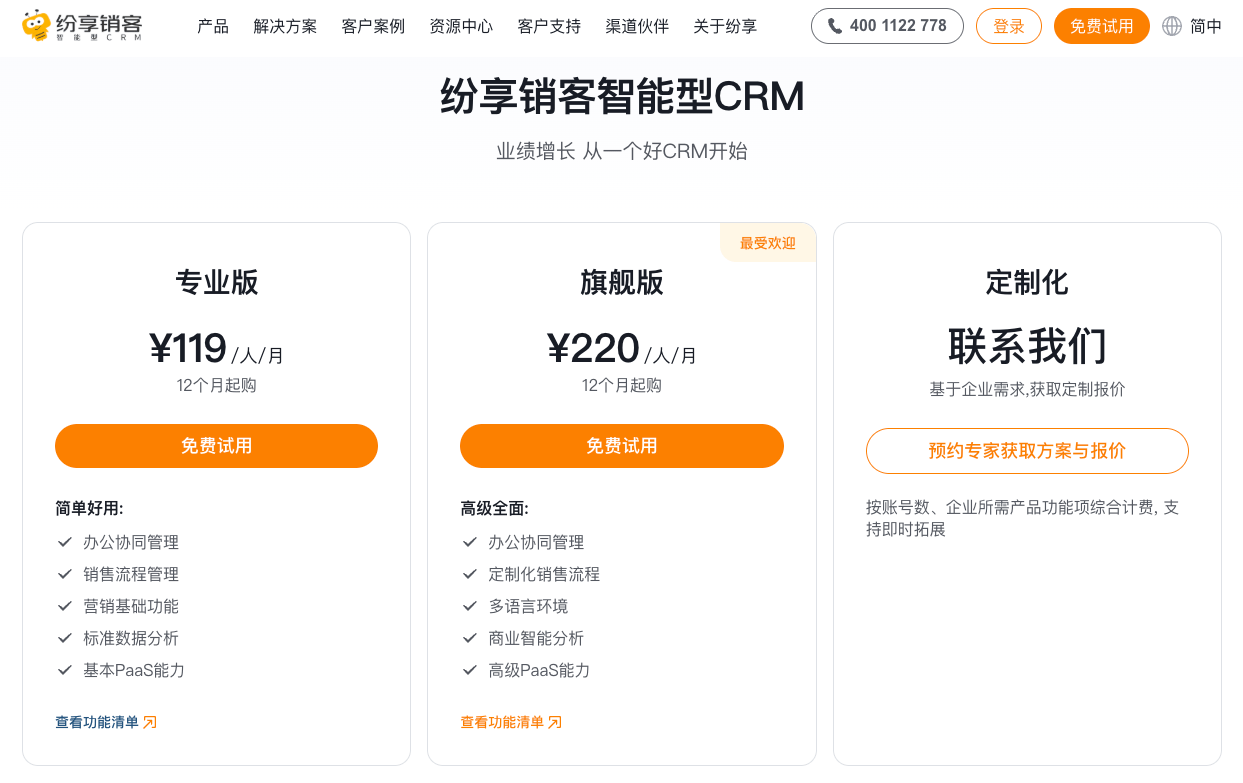Viewport: 1243px width, 783px height.
Task: Open the 简中 language selector
Action: point(1205,26)
